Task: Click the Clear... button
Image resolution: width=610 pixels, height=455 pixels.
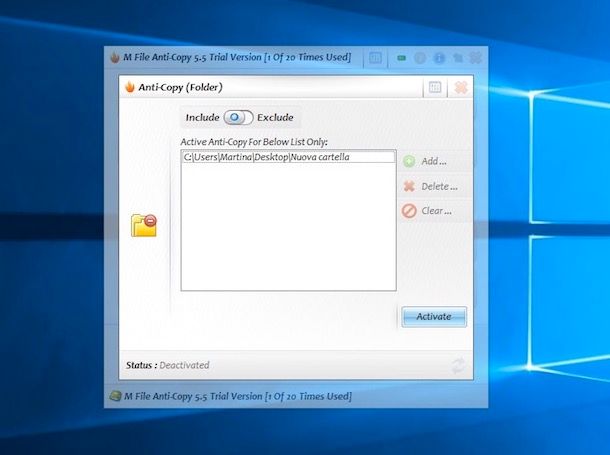Action: (435, 211)
